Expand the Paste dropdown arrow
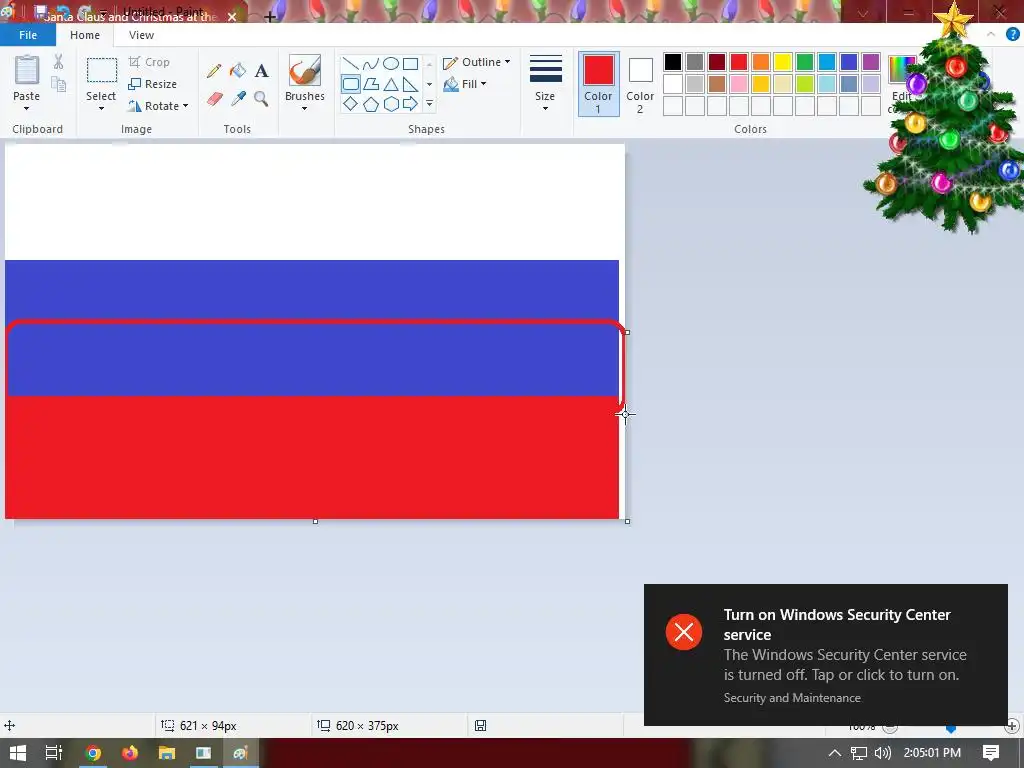This screenshot has width=1024, height=768. [27, 108]
